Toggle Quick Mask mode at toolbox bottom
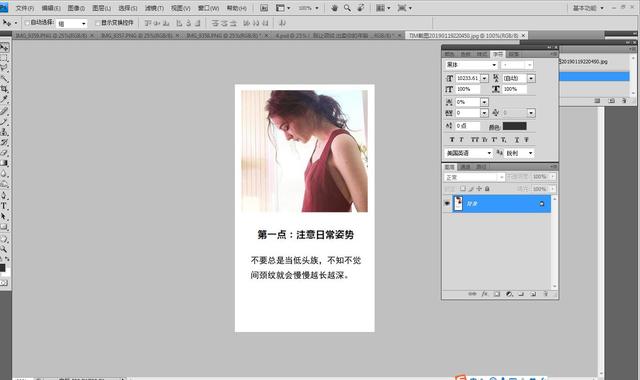The image size is (640, 380). (x=4, y=282)
